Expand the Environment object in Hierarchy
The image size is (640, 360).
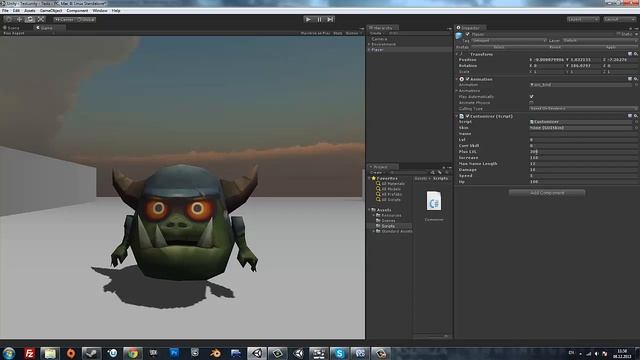click(x=369, y=44)
